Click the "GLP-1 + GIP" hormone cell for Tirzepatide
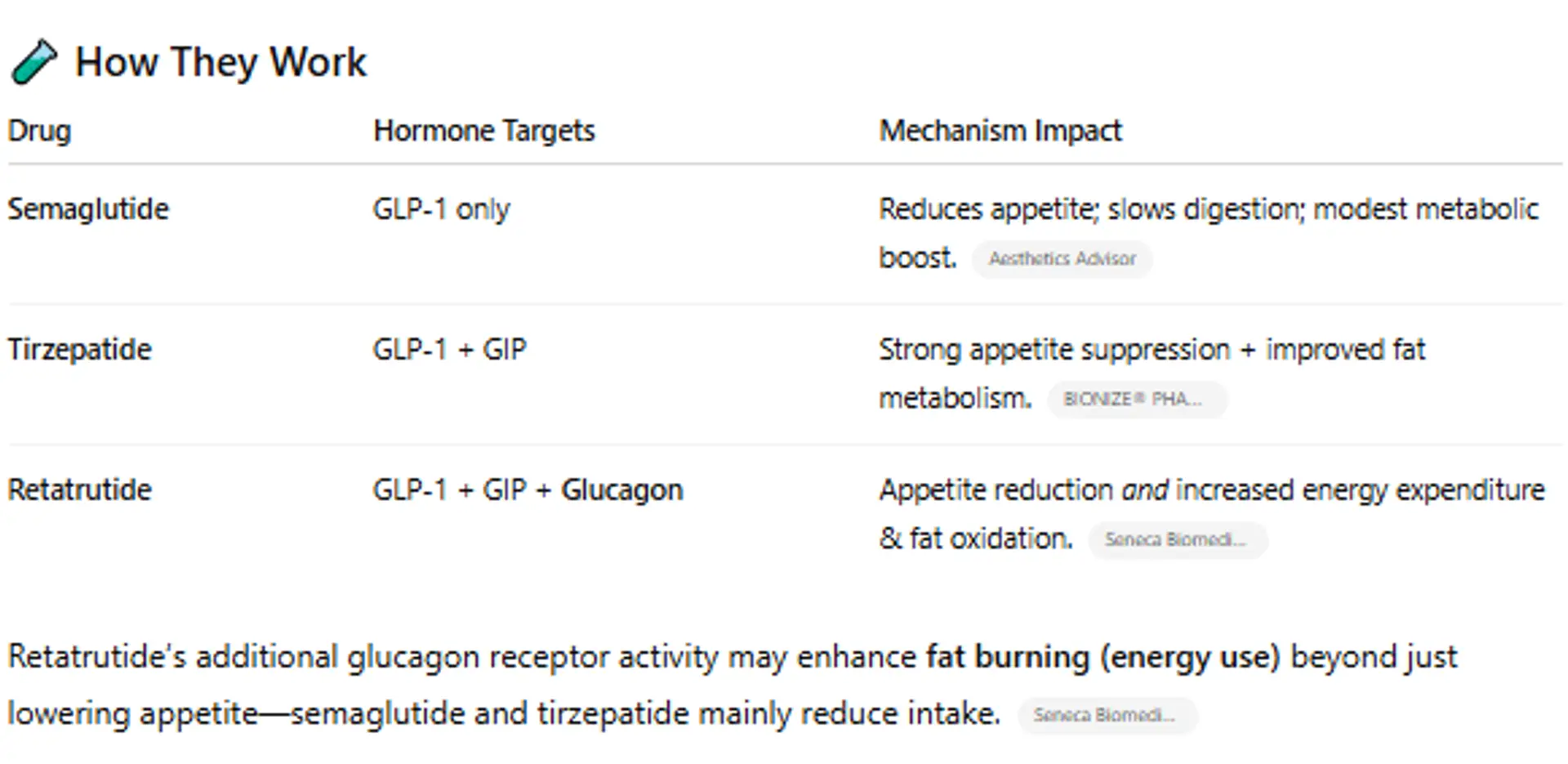The image size is (1568, 764). click(x=449, y=350)
